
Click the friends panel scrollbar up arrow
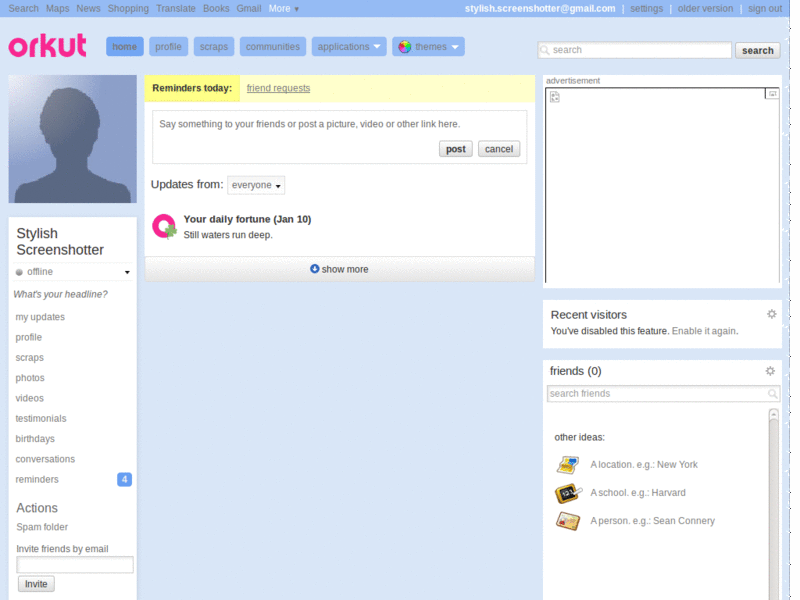point(773,414)
